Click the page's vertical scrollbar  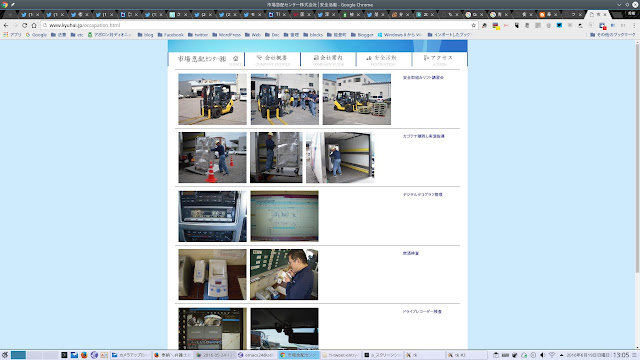click(637, 157)
